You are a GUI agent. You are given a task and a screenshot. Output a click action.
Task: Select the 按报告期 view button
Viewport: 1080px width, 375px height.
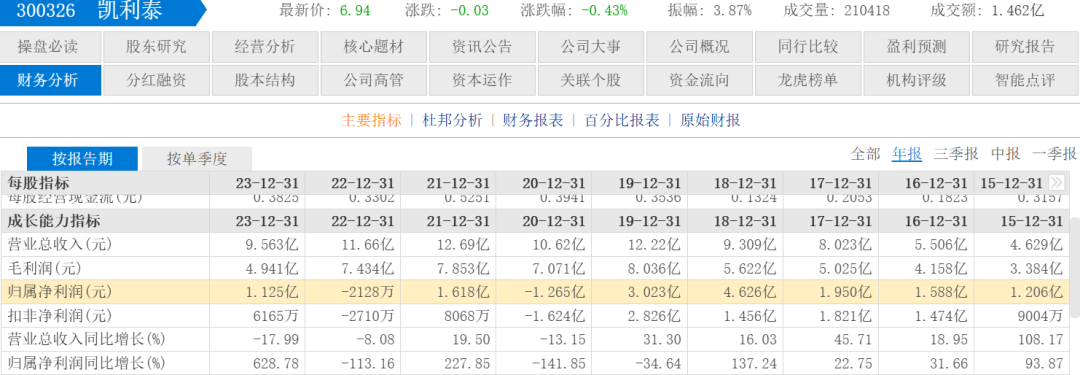[82, 159]
